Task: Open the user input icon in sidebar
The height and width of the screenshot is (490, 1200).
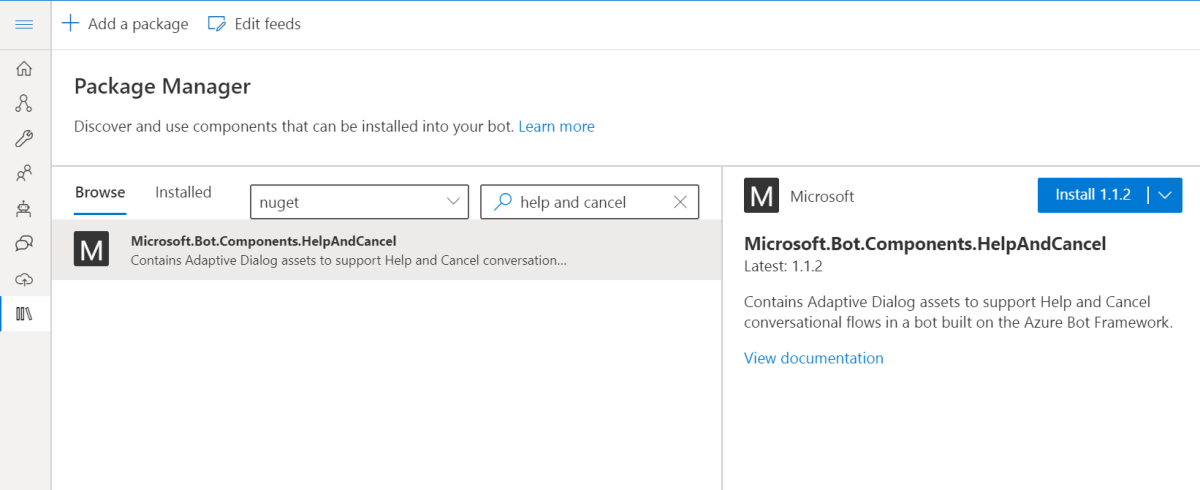Action: [25, 174]
